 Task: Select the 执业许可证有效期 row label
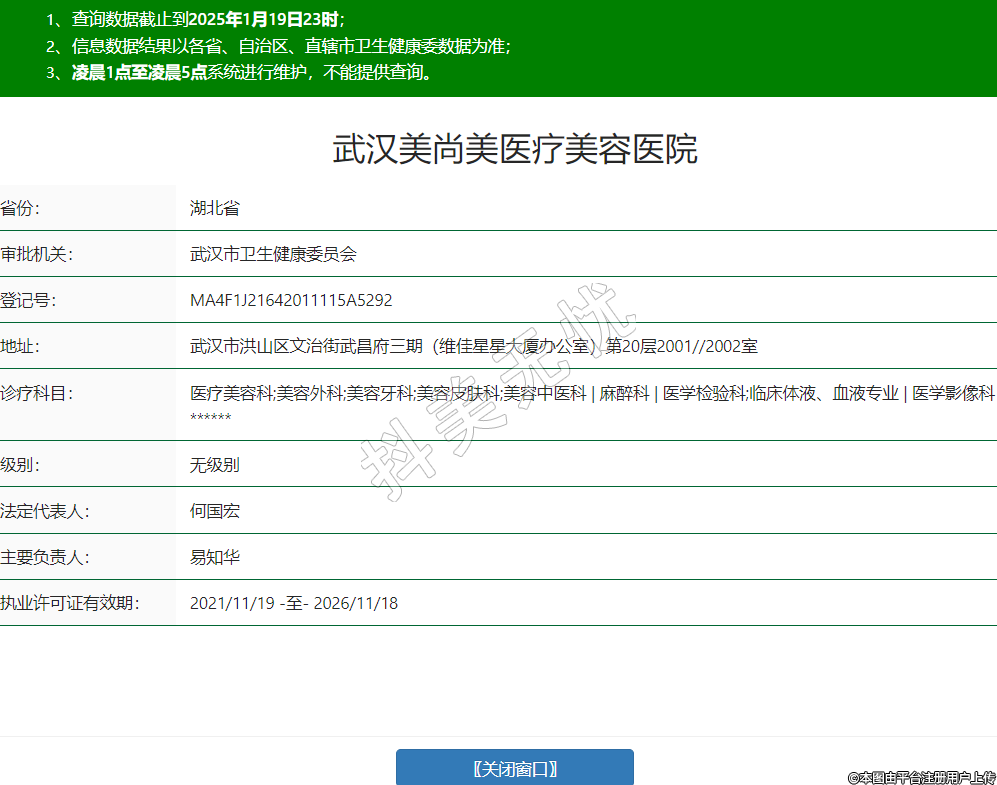click(69, 603)
